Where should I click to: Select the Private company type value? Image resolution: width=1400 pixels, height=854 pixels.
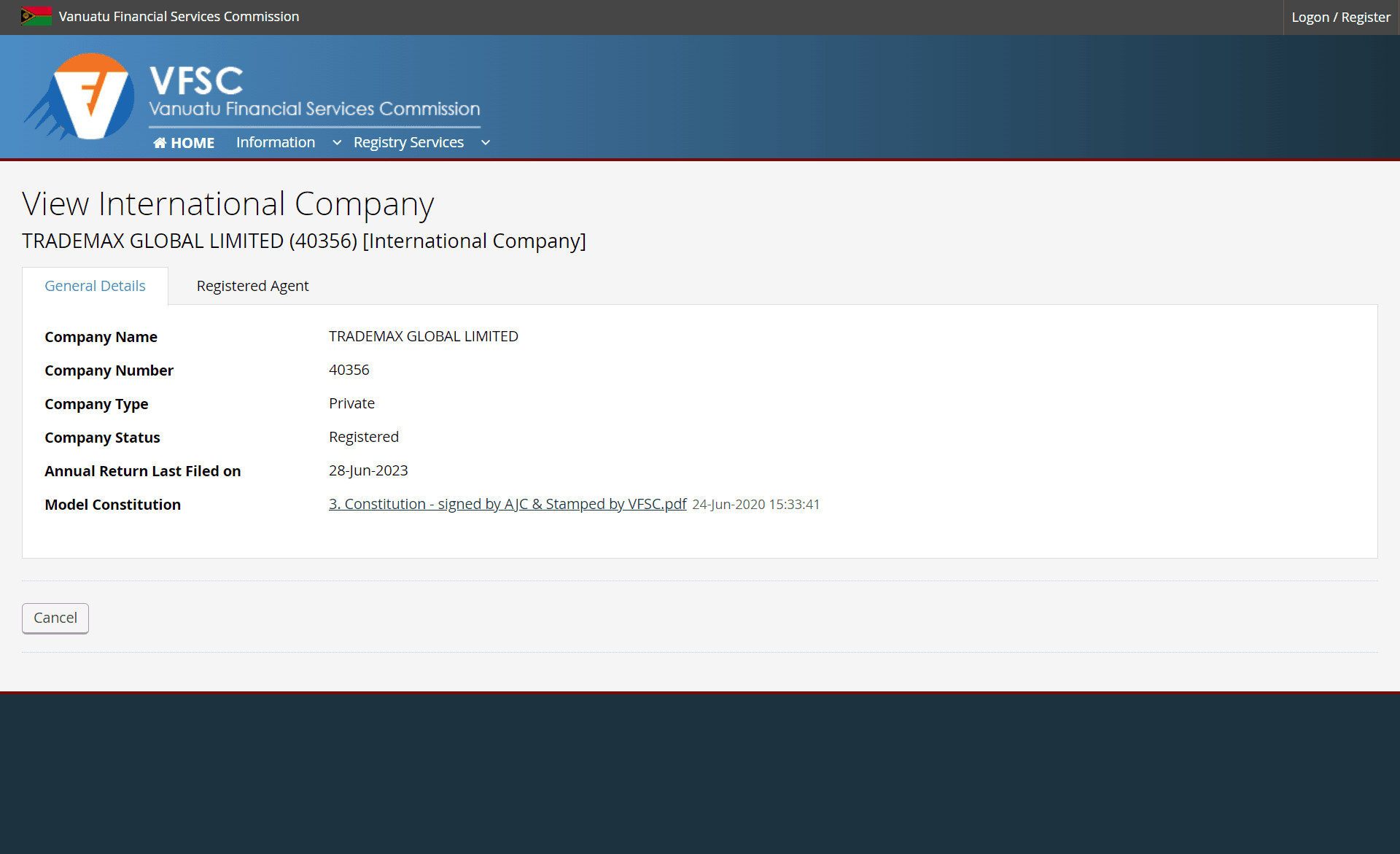(x=351, y=403)
